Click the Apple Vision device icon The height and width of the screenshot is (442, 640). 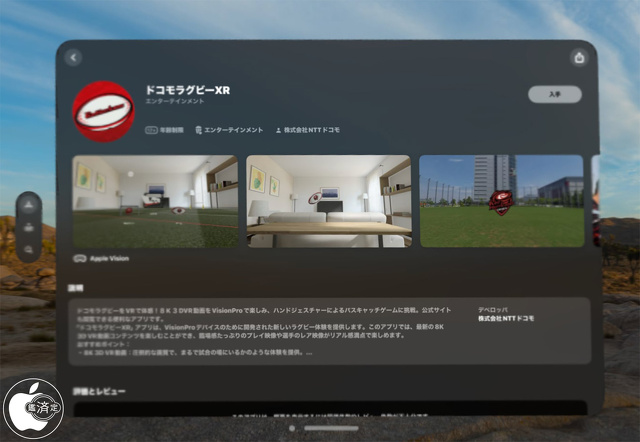(x=80, y=258)
